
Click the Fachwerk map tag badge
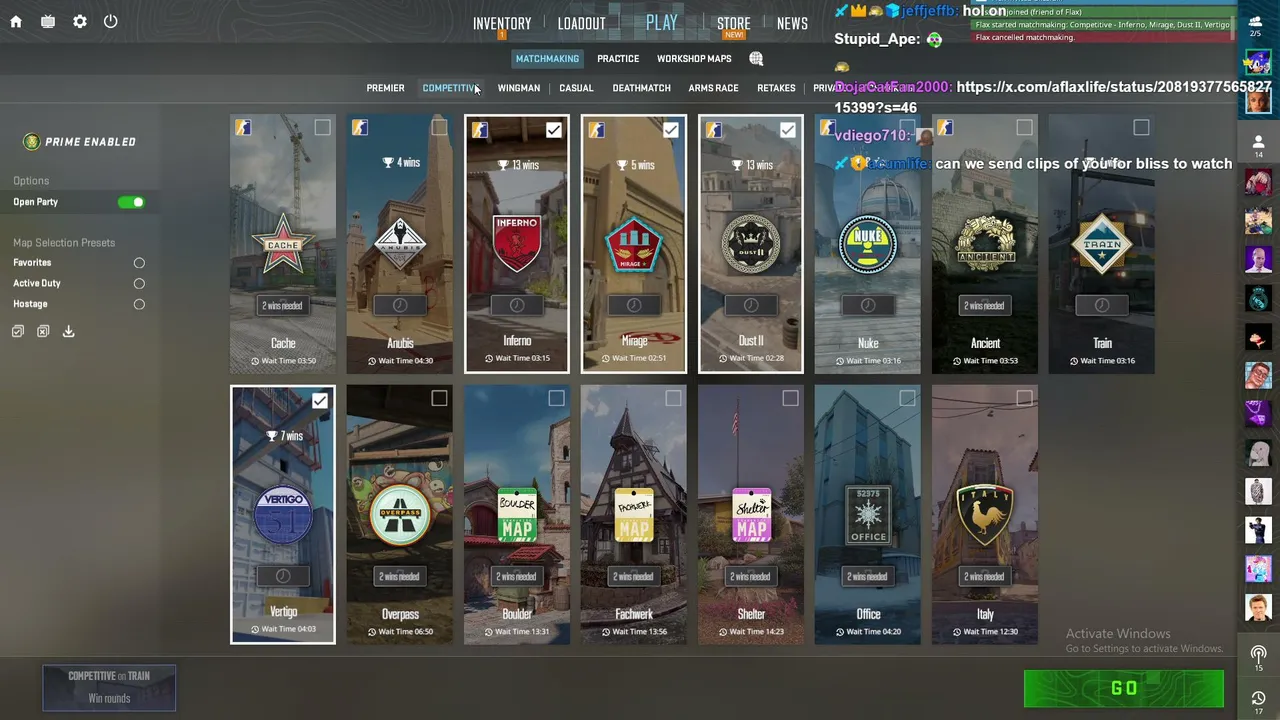[x=634, y=515]
